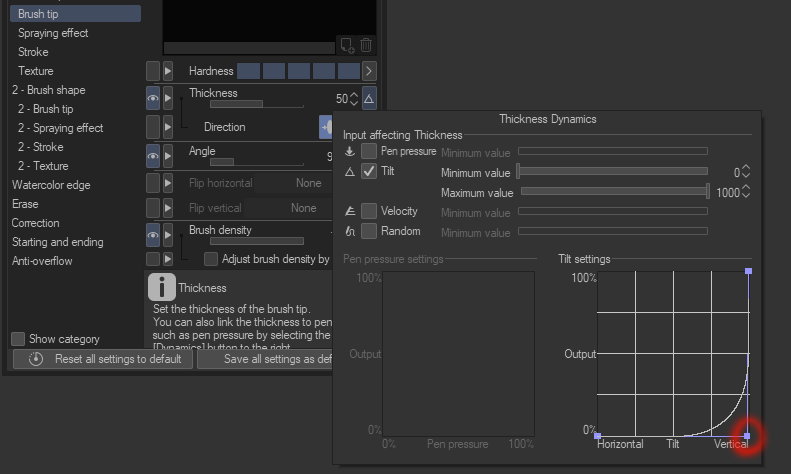791x474 pixels.
Task: Select the Spraying effect category
Action: (53, 33)
